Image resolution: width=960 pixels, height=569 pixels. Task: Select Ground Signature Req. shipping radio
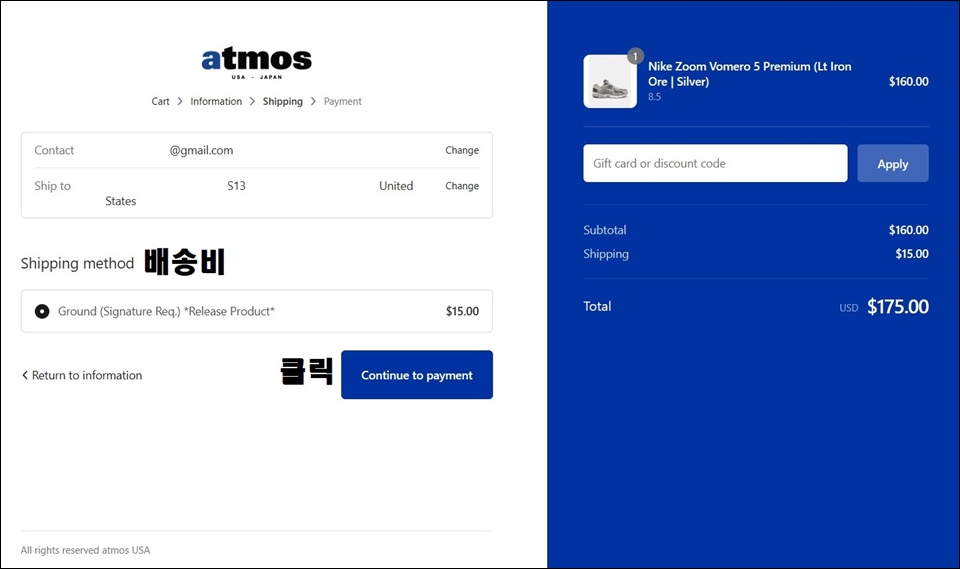(42, 311)
